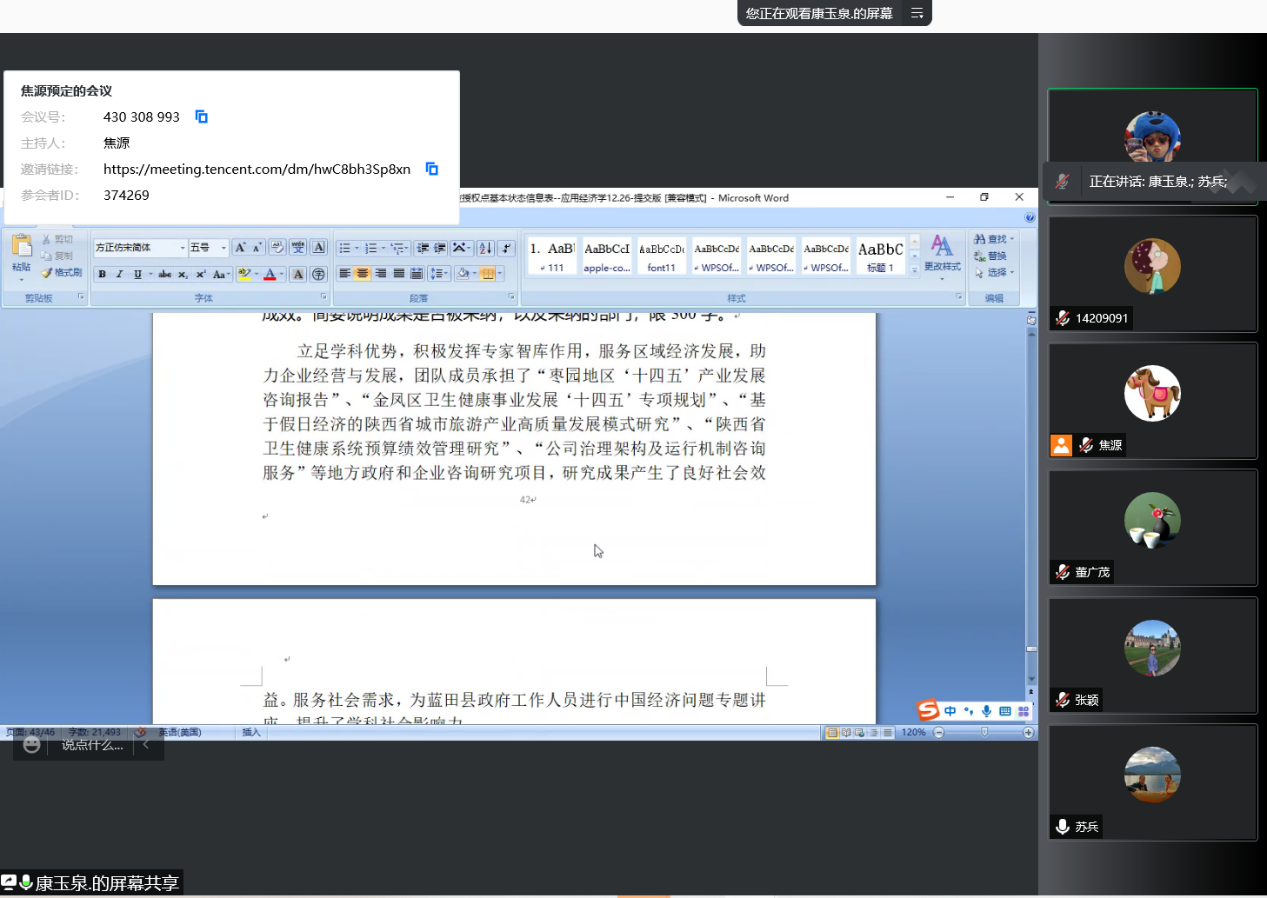Click the 替换 replace button

991,256
